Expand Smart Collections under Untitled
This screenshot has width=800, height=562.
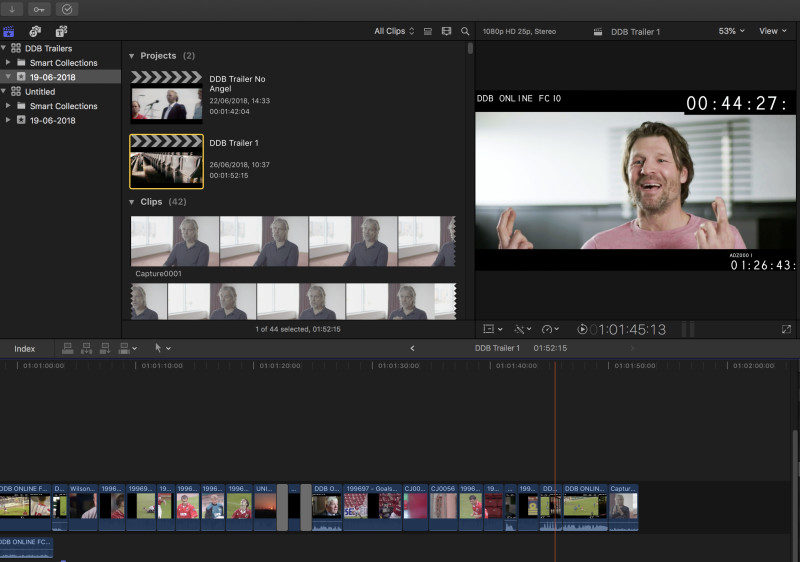8,106
